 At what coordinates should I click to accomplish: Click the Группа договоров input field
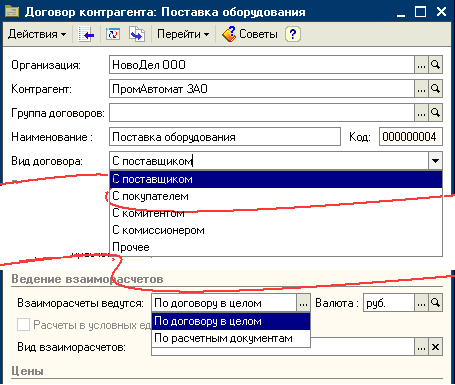point(262,113)
